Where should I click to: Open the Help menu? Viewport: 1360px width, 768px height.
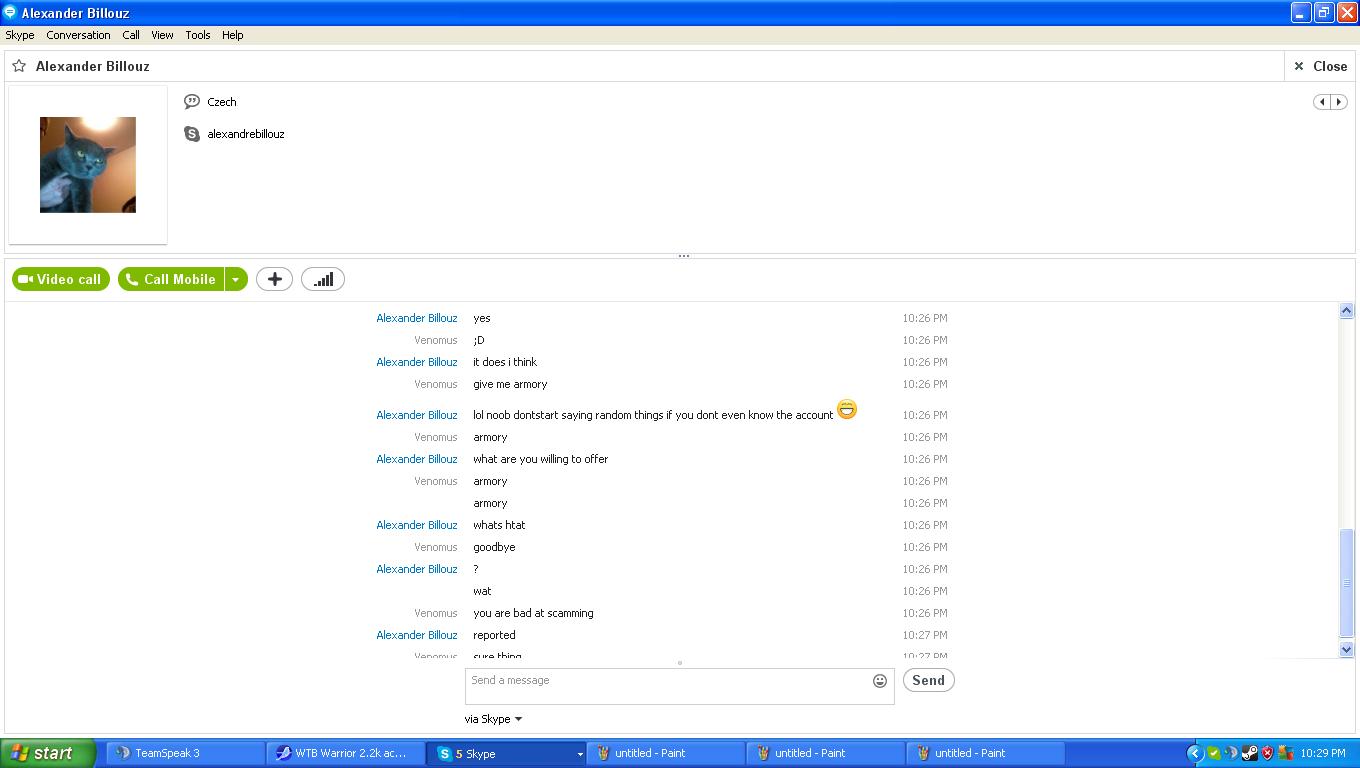[232, 35]
